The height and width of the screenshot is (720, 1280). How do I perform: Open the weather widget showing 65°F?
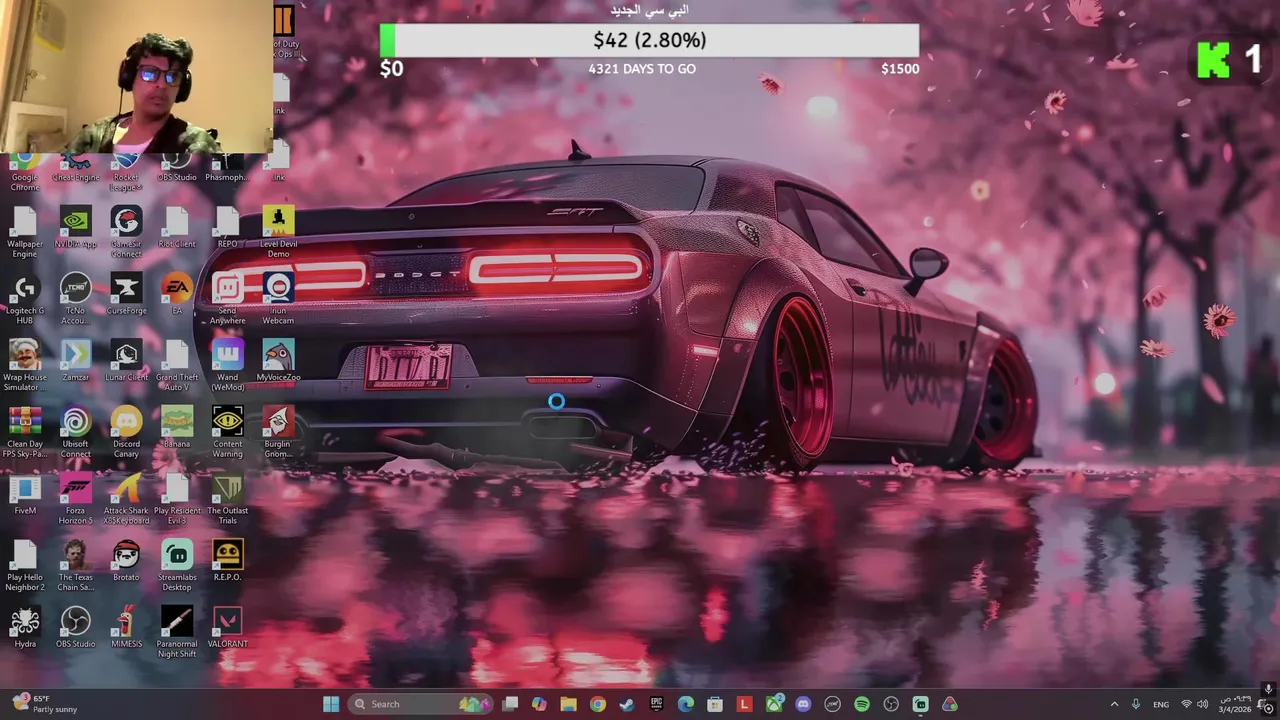(x=42, y=704)
